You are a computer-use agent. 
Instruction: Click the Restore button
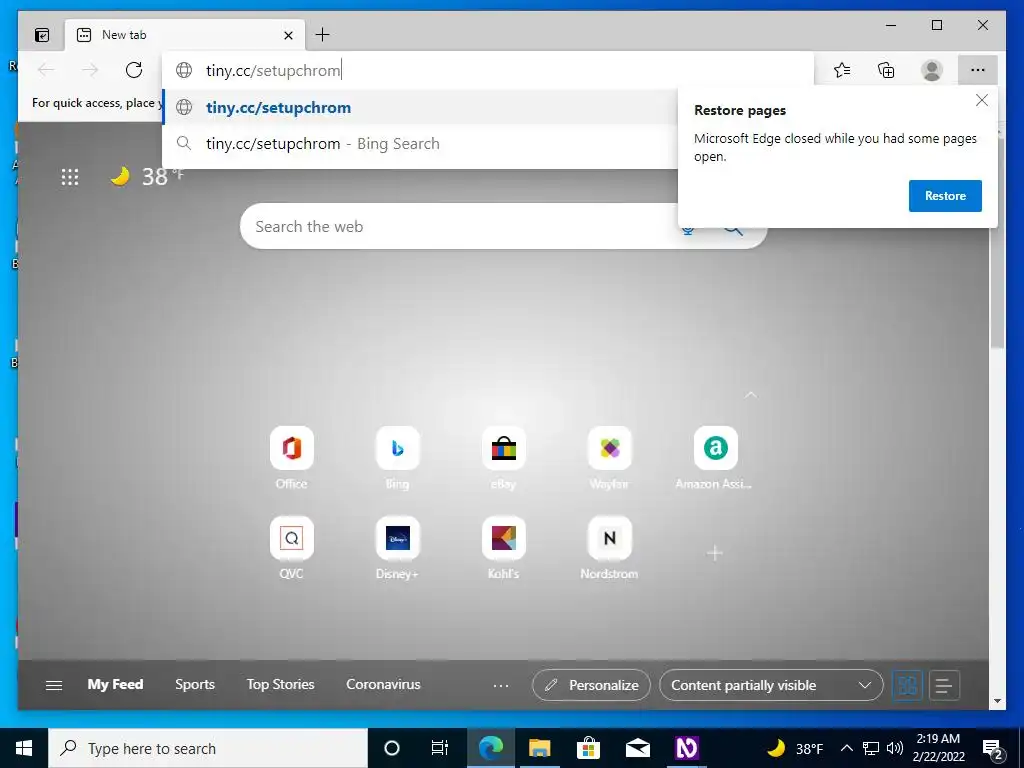945,196
